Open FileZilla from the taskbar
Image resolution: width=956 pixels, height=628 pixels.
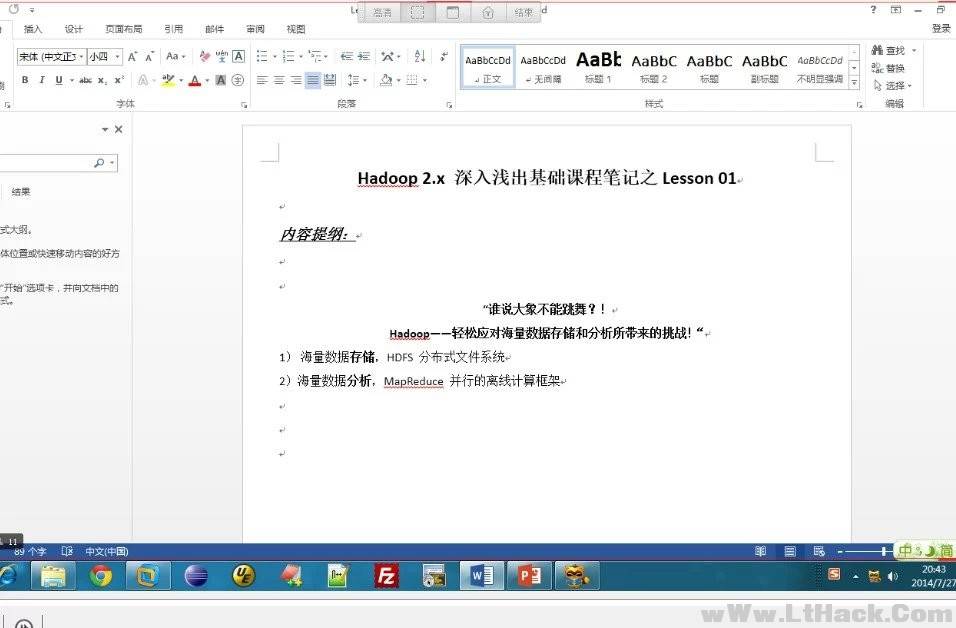tap(386, 575)
